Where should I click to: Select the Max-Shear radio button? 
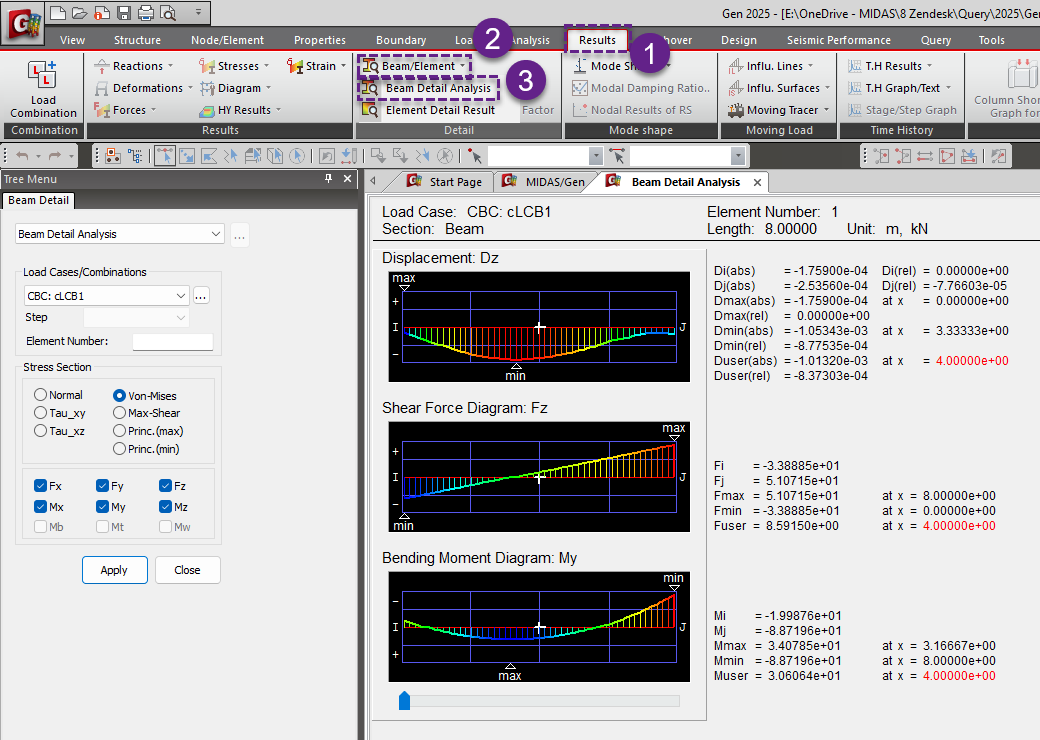tap(119, 413)
